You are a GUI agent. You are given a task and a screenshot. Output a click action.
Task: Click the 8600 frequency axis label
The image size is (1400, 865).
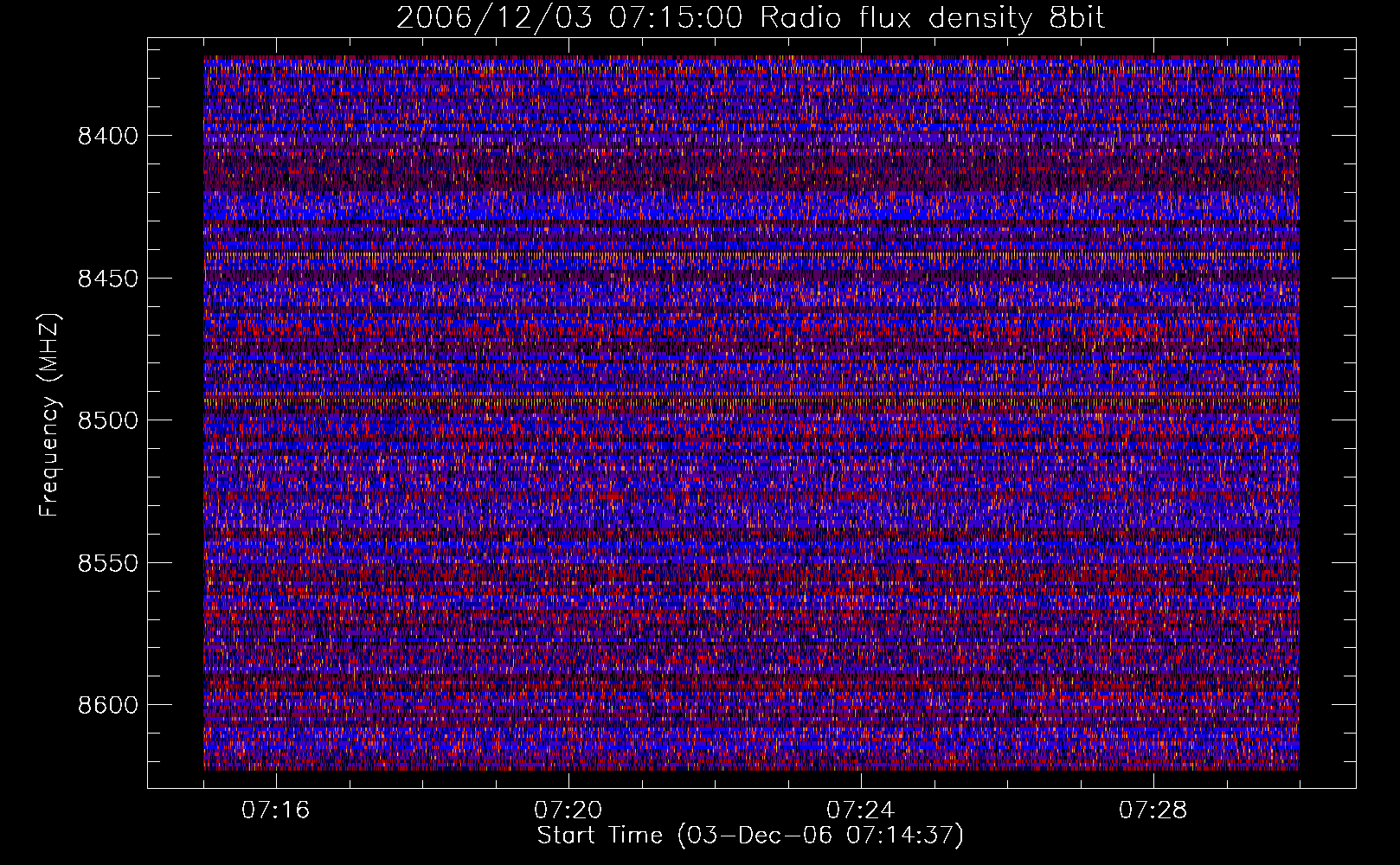tap(108, 705)
